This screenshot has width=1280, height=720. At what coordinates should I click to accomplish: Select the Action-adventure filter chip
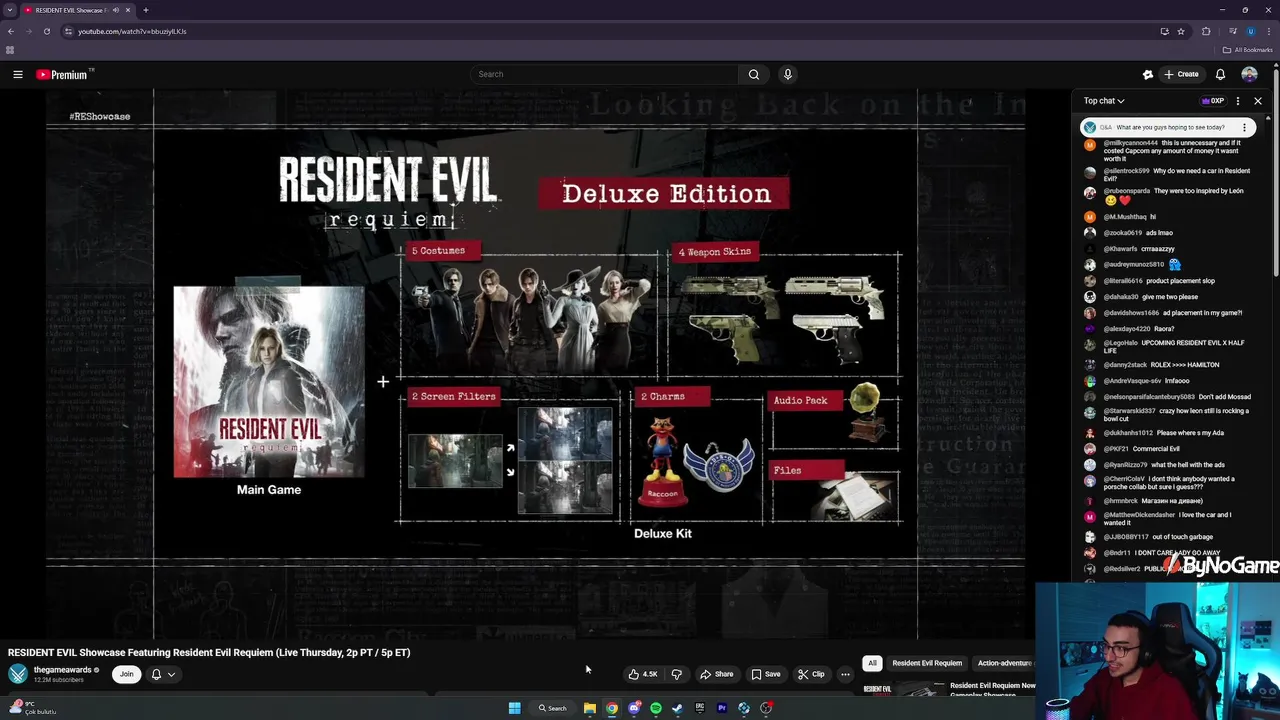pyautogui.click(x=1004, y=663)
